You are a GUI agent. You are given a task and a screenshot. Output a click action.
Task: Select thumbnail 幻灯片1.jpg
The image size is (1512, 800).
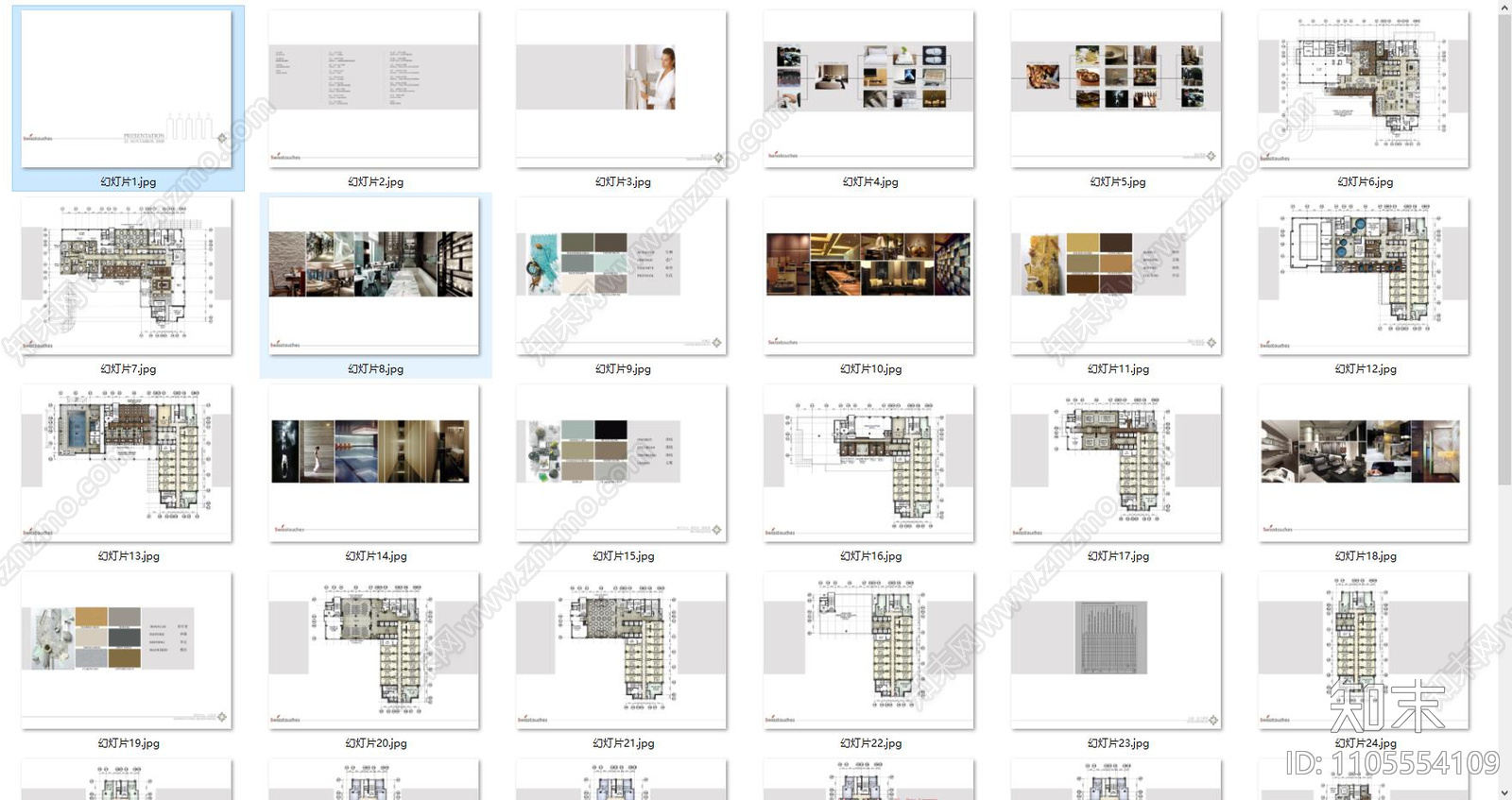pyautogui.click(x=127, y=89)
